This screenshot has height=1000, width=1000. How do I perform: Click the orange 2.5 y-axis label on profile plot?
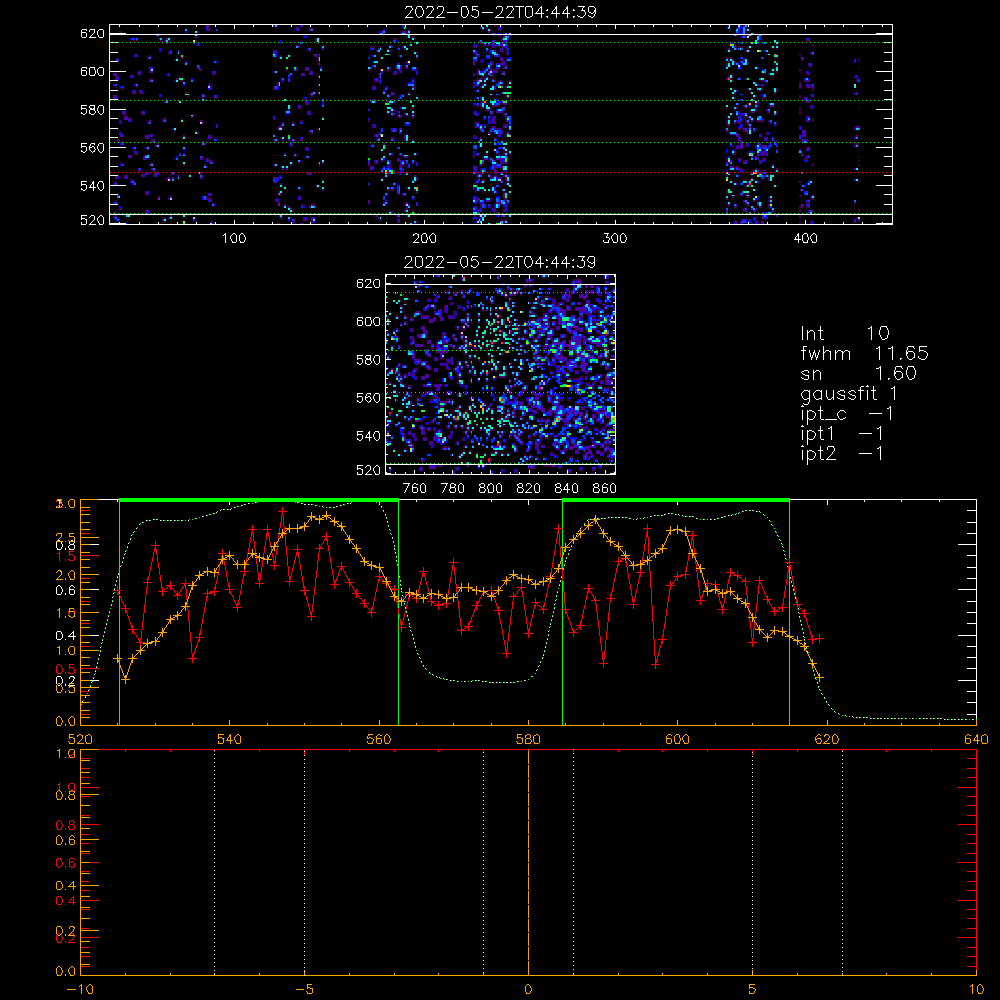click(66, 537)
